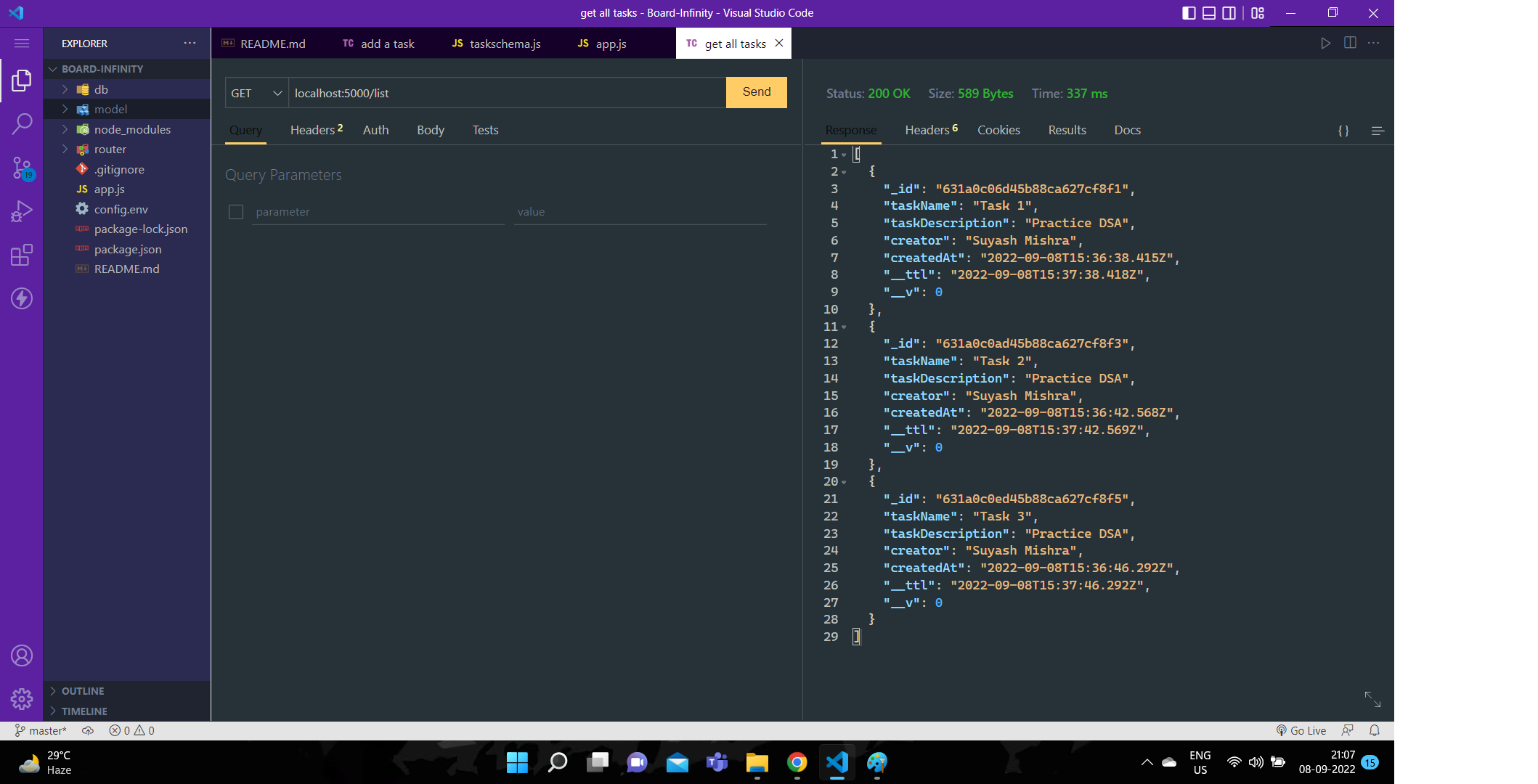Open Thunder Client lightning bolt icon
The width and height of the screenshot is (1538, 784).
(22, 298)
